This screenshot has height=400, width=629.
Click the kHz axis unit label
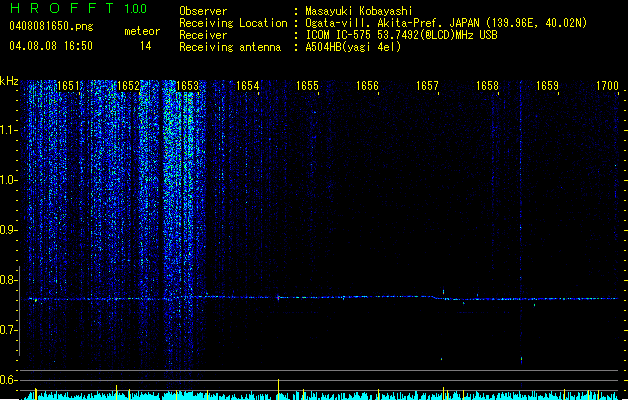click(x=9, y=81)
